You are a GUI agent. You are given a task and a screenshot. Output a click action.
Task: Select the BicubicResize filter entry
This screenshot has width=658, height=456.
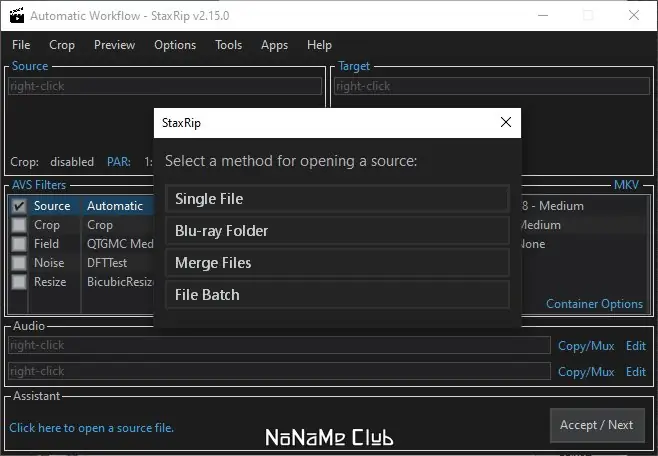120,281
